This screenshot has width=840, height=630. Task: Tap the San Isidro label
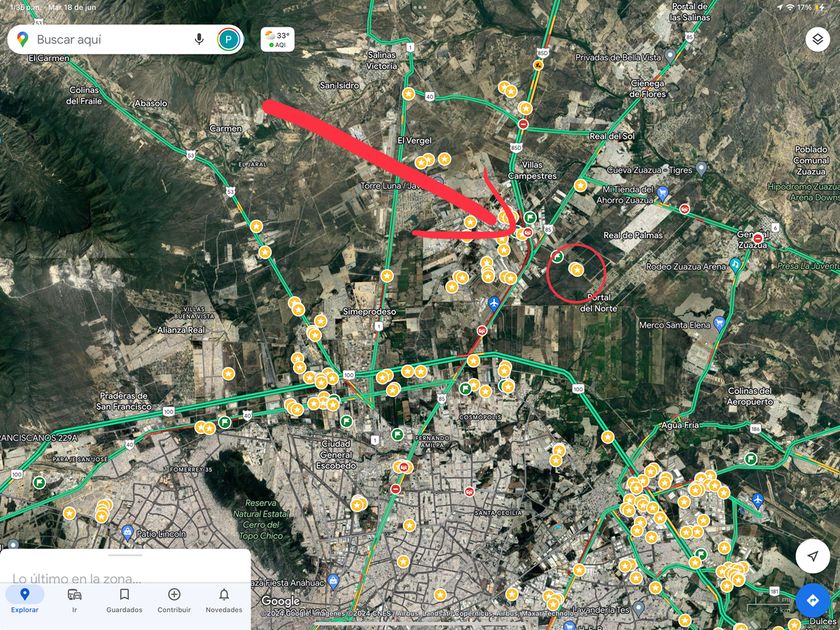(339, 85)
